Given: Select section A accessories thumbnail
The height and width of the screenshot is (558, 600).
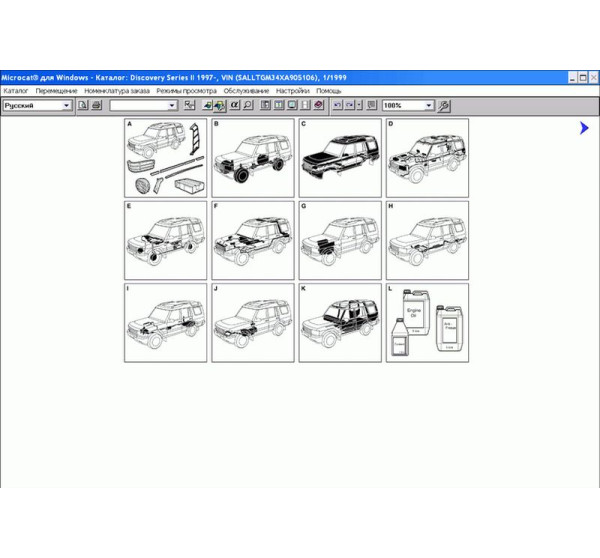Looking at the screenshot, I should [165, 158].
